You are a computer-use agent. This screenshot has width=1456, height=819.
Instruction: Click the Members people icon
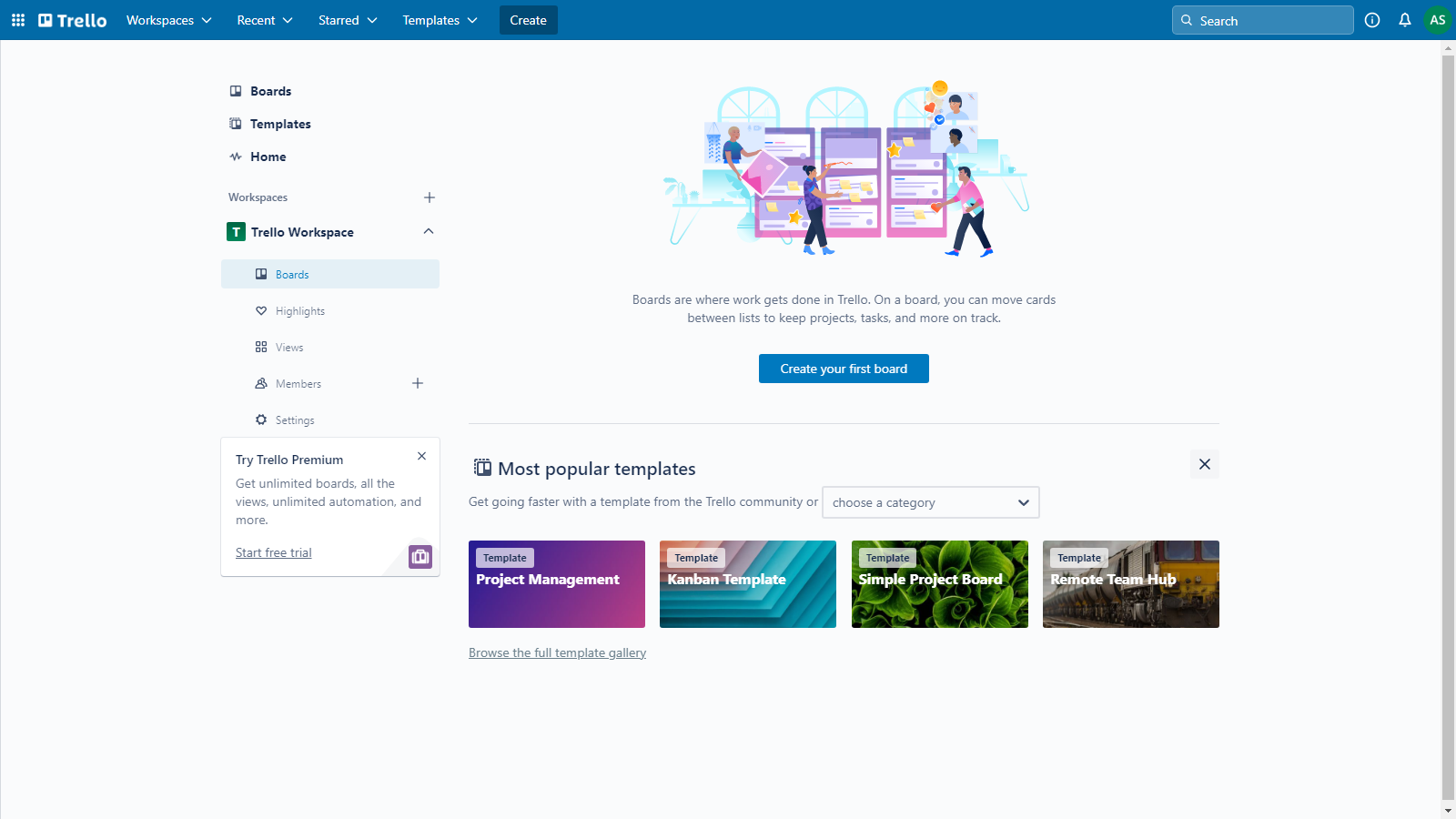(x=261, y=384)
